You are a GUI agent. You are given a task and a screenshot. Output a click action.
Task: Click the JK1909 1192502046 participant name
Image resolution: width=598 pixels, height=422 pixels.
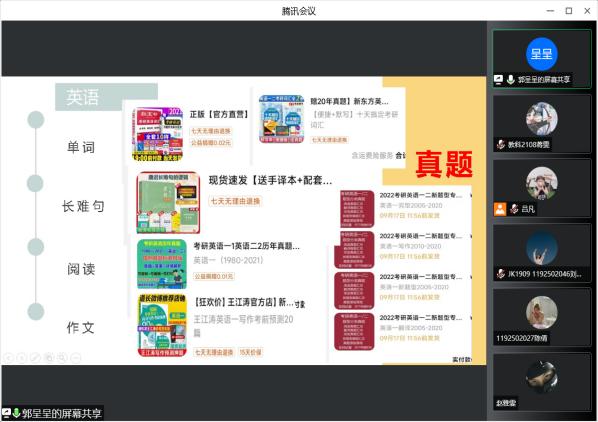pyautogui.click(x=545, y=274)
